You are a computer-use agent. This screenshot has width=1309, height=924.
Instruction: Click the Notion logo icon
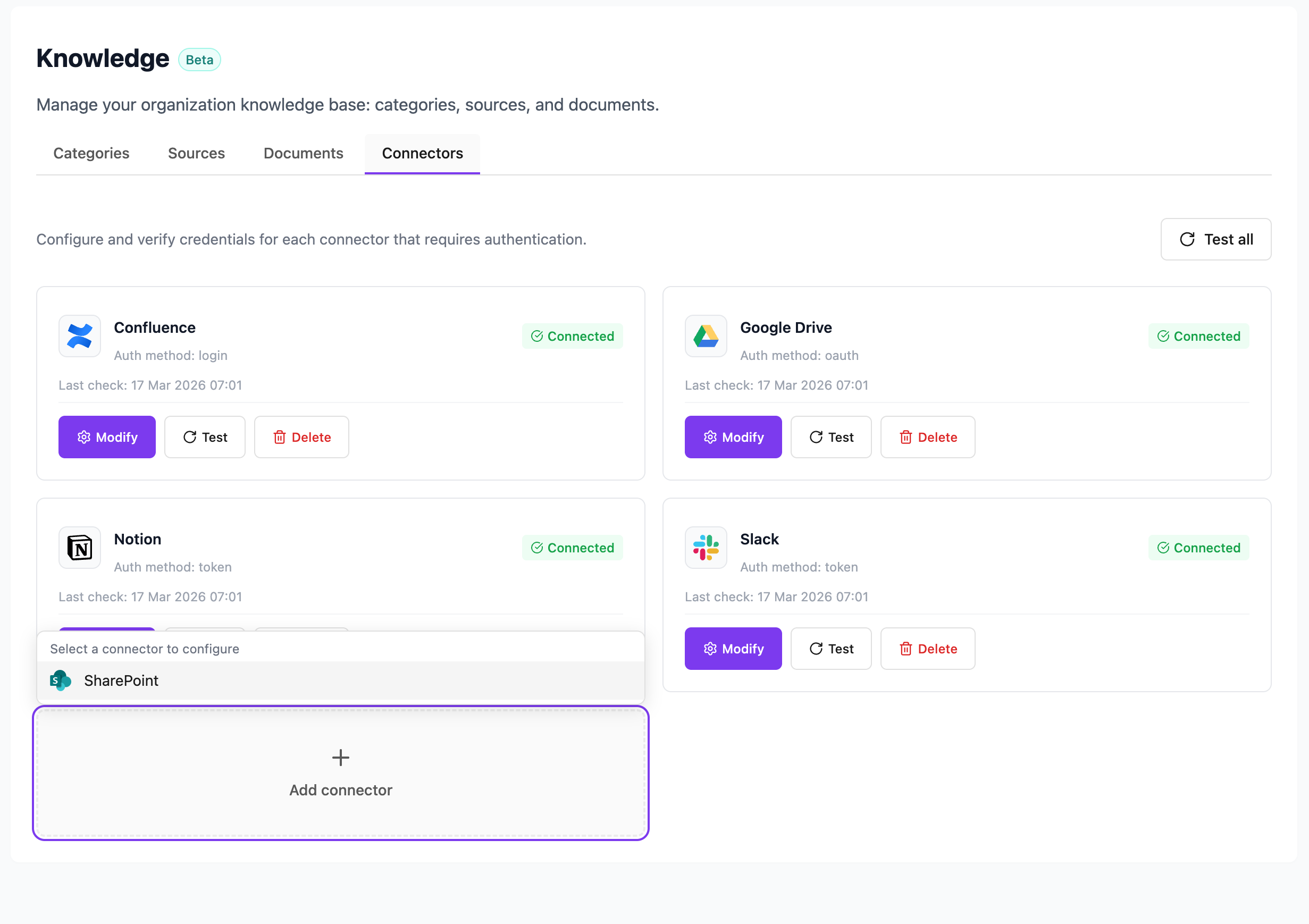click(x=80, y=548)
